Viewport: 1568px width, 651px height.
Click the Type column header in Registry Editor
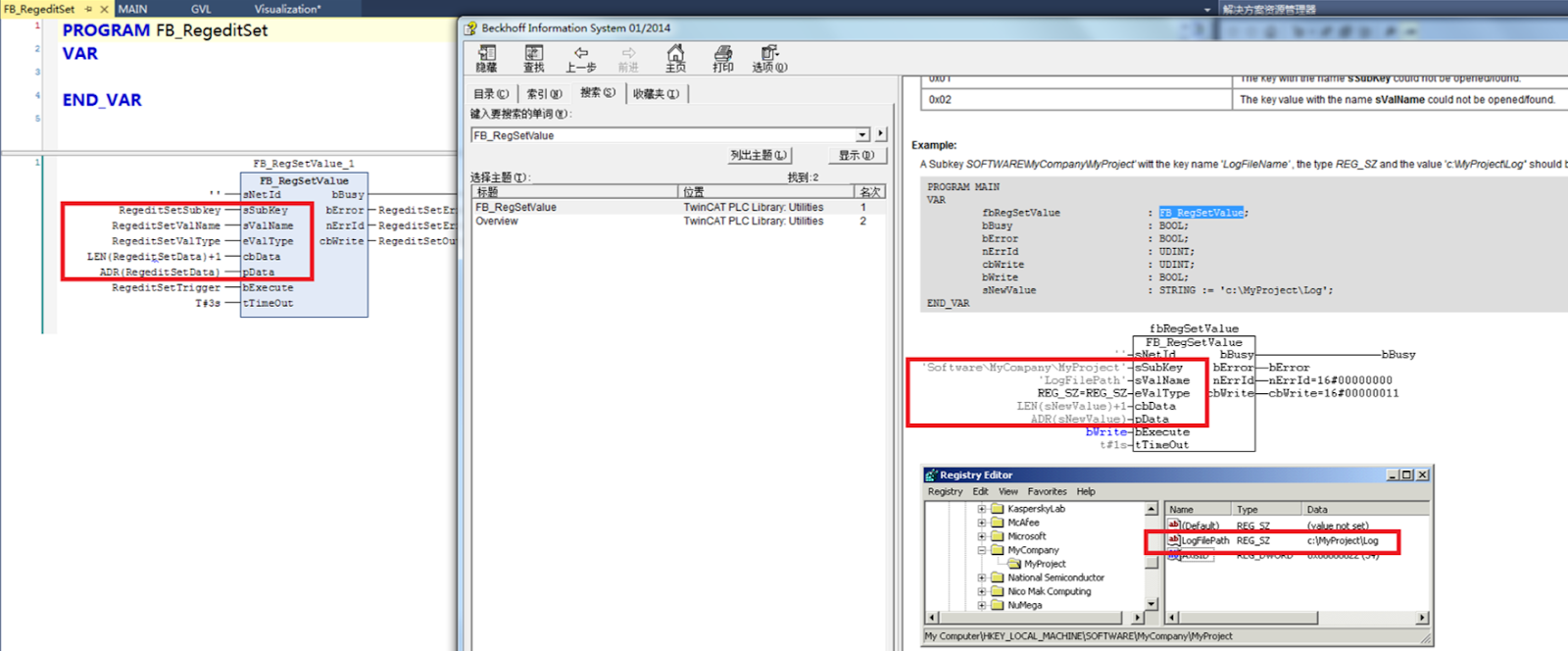1266,510
